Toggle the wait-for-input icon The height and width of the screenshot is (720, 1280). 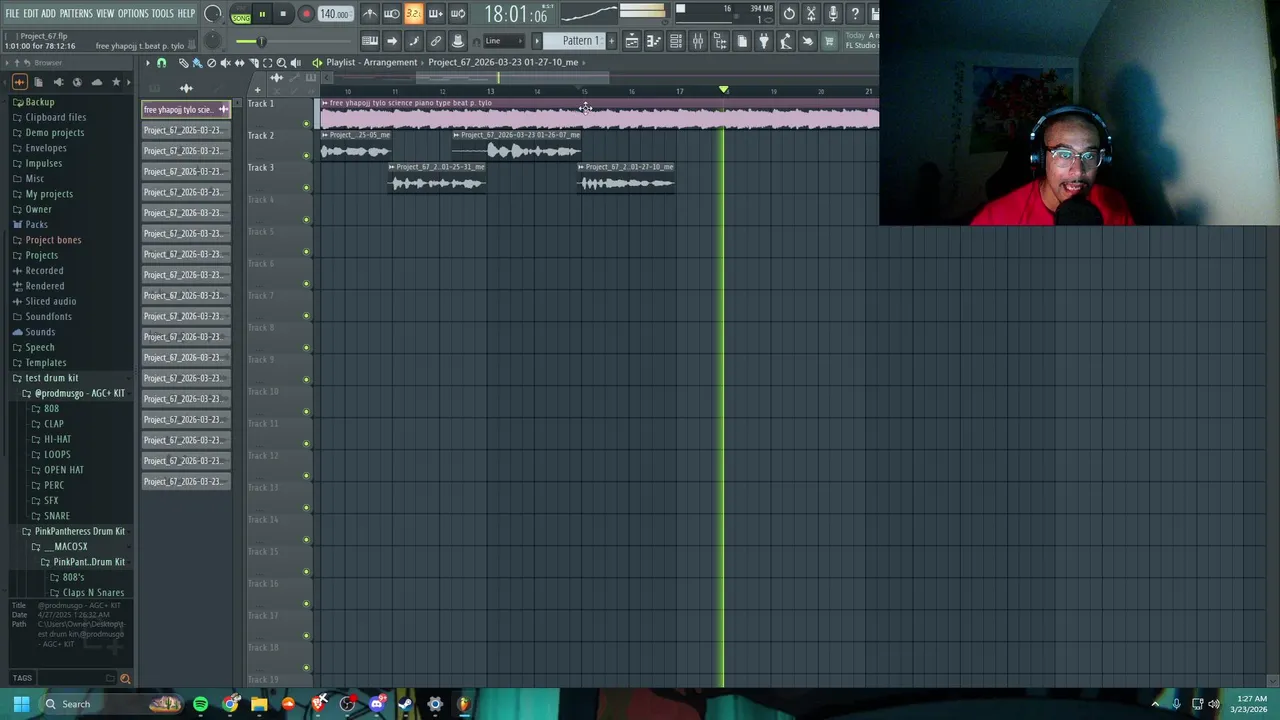pyautogui.click(x=392, y=14)
